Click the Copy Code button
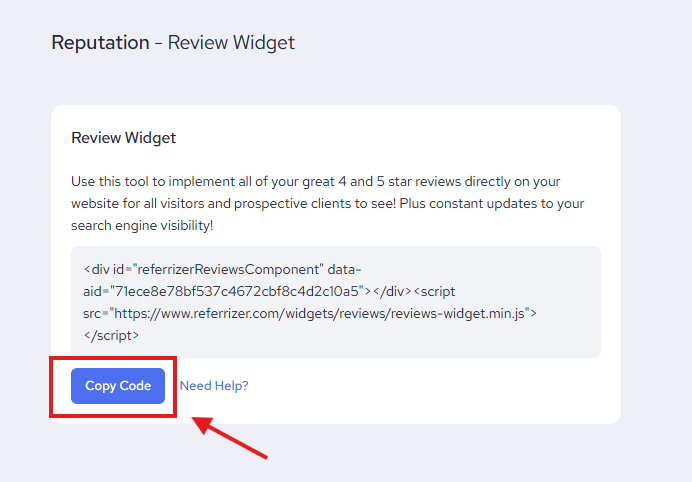The width and height of the screenshot is (692, 482). click(x=118, y=386)
